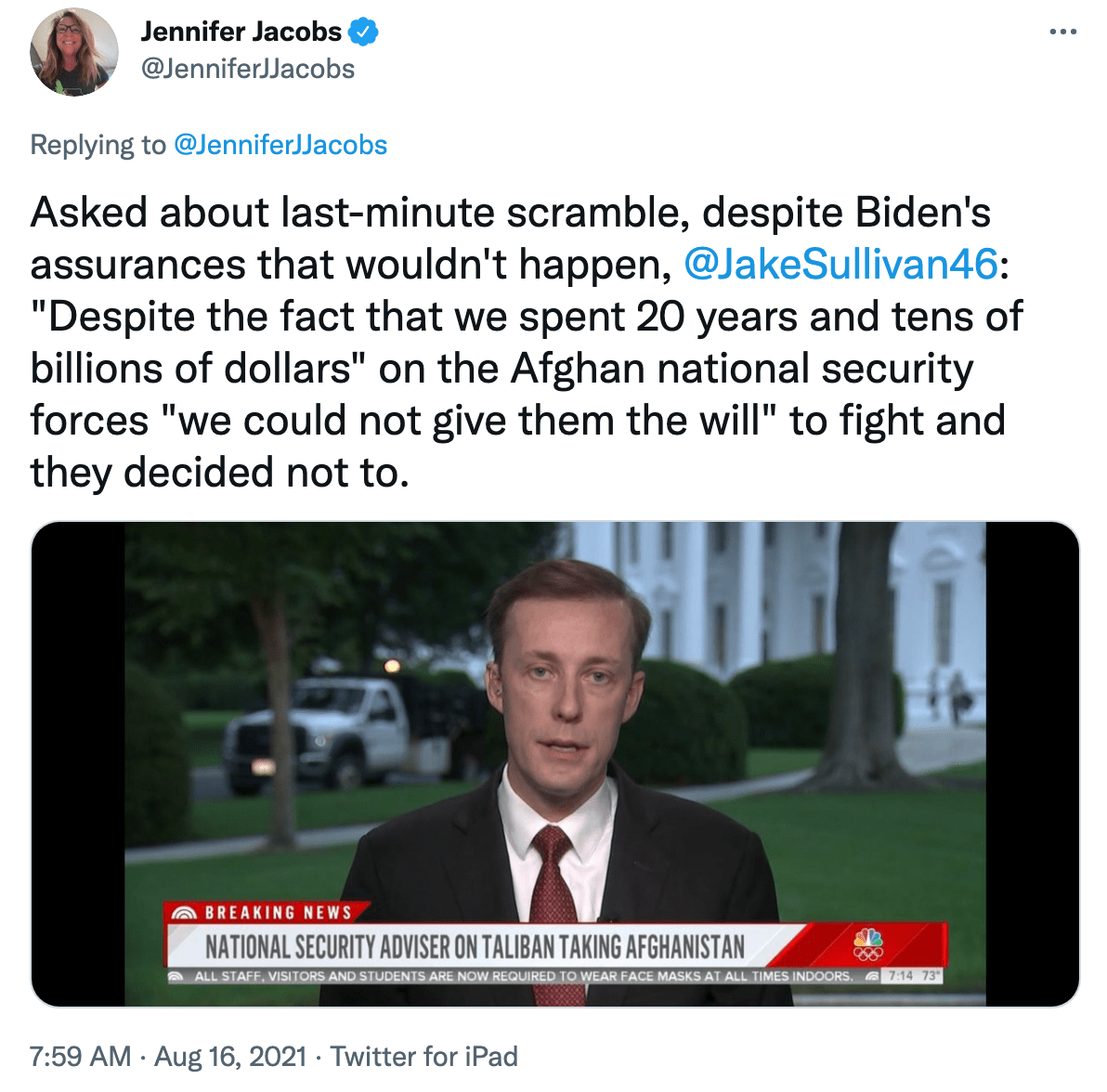Open the Jennifer Jacobs display name
This screenshot has height=1092, width=1107.
pyautogui.click(x=241, y=32)
